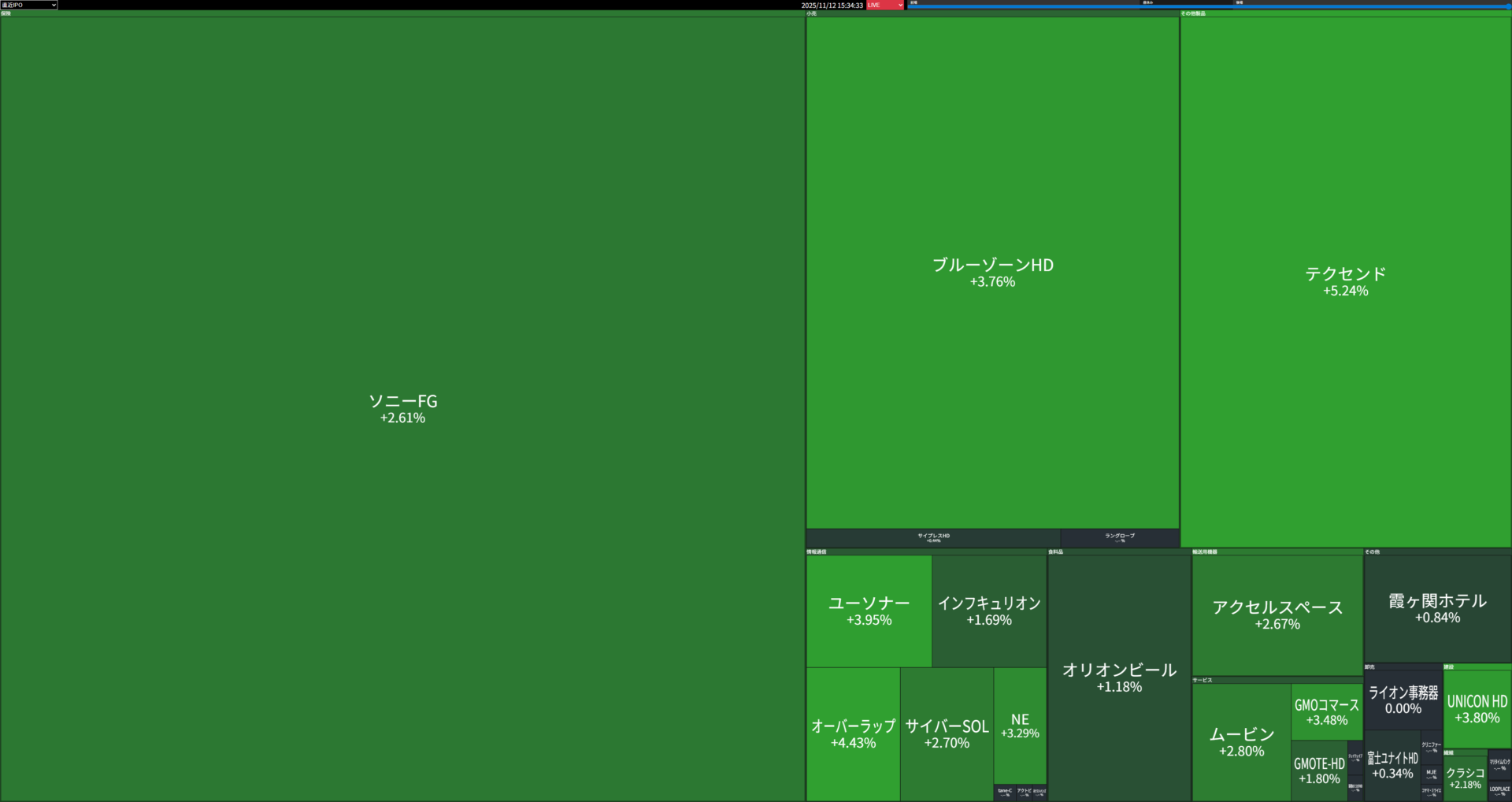1512x802 pixels.
Task: Select the アクセルスペース tile
Action: click(x=1277, y=614)
